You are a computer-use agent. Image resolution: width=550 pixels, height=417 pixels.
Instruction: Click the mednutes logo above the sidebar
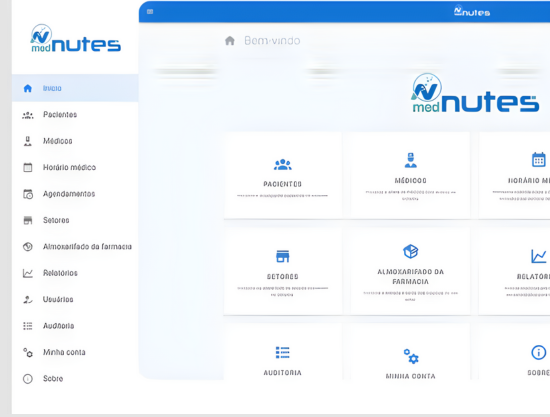coord(75,39)
